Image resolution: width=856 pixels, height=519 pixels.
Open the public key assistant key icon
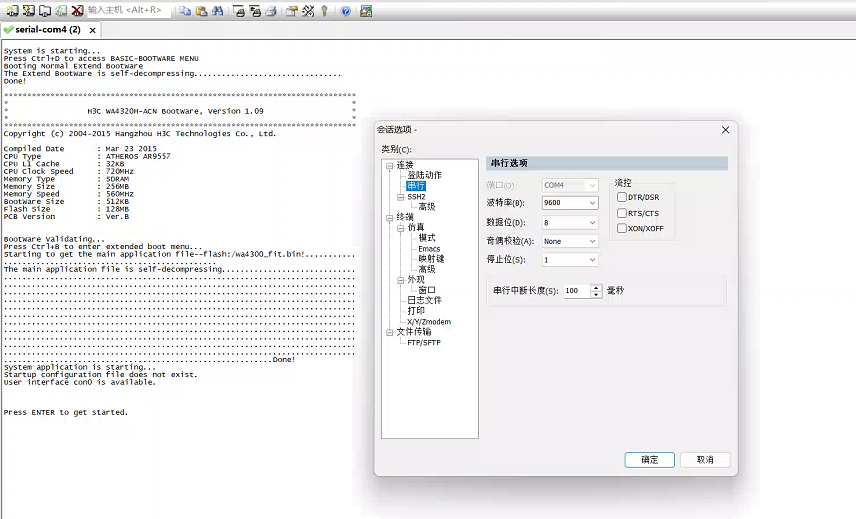pyautogui.click(x=324, y=11)
